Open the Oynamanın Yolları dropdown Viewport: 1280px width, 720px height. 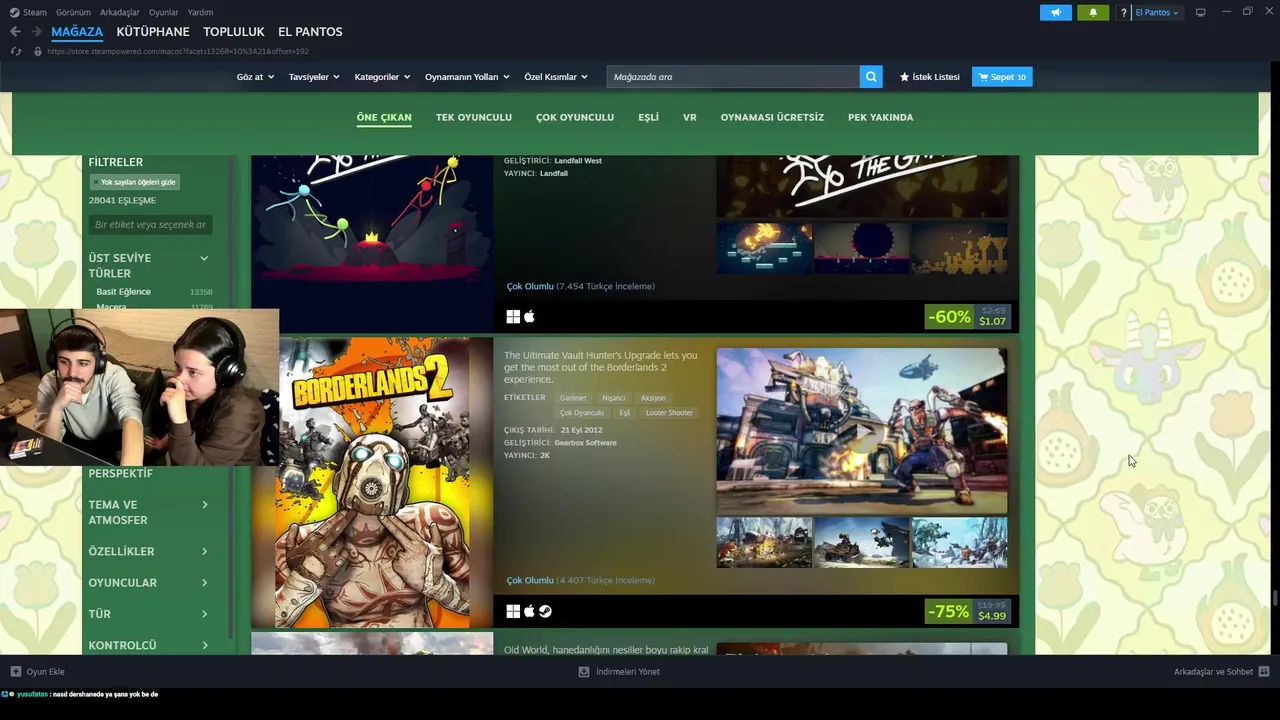click(467, 77)
